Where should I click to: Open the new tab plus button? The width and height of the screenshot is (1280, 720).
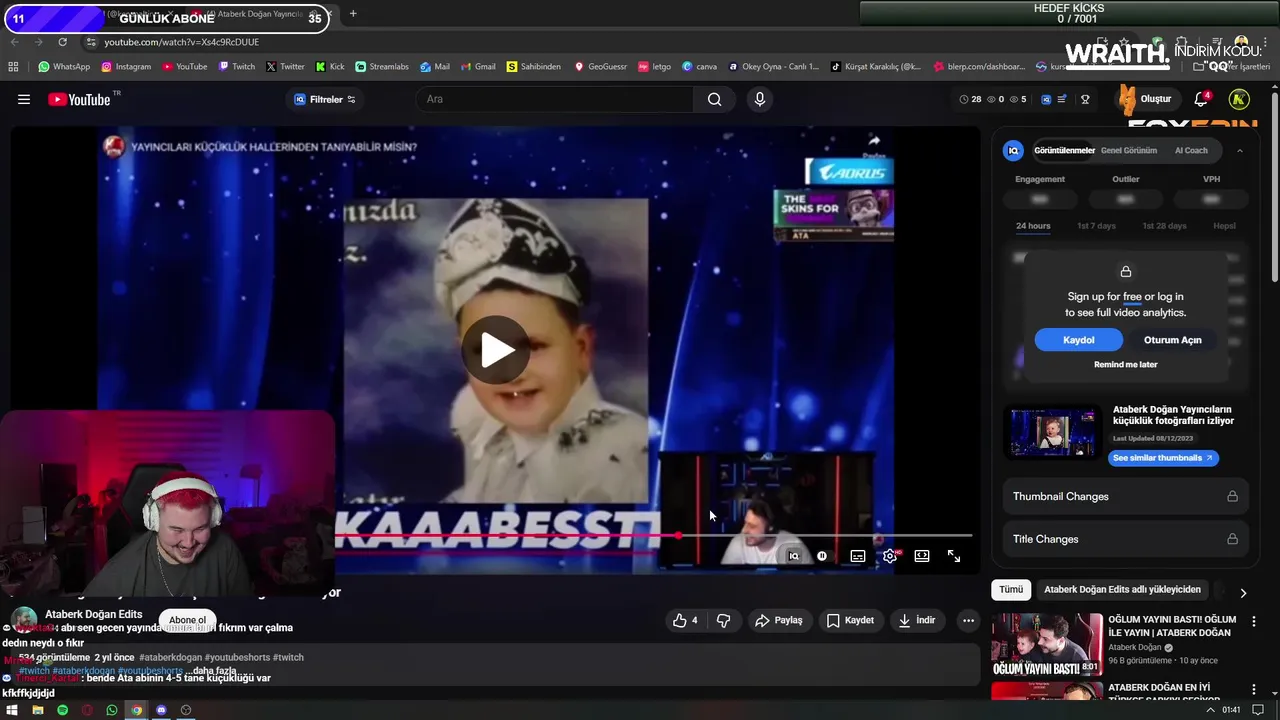[353, 14]
